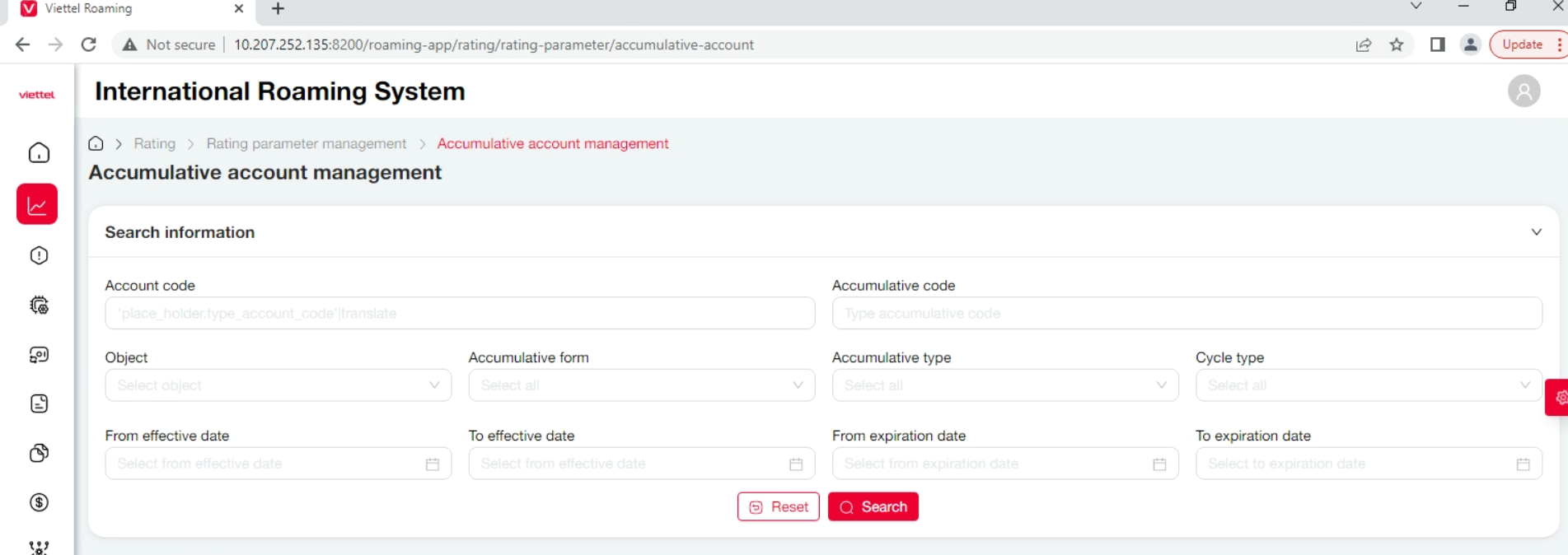Click the red settings gear side tab
This screenshot has height=555, width=1568.
pos(1558,398)
